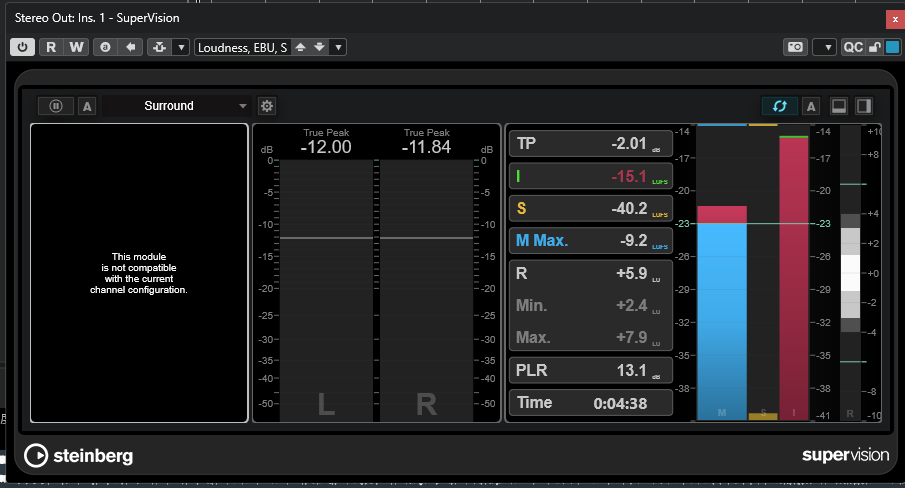The height and width of the screenshot is (488, 905).
Task: Click the PLR 13.1 readout
Action: [591, 370]
